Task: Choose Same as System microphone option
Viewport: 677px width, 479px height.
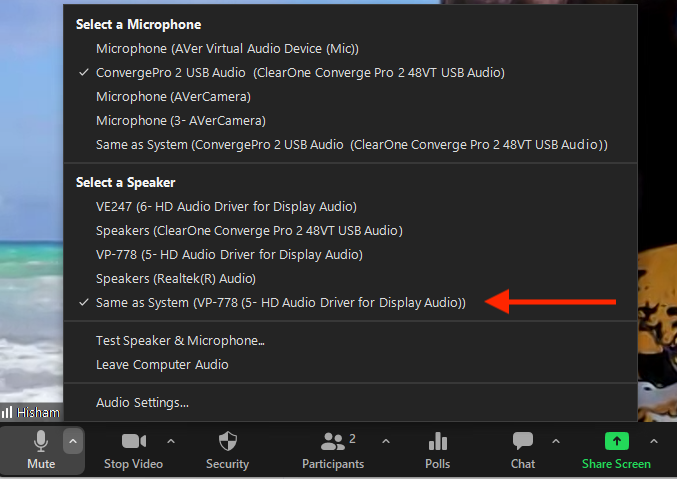Action: [350, 145]
